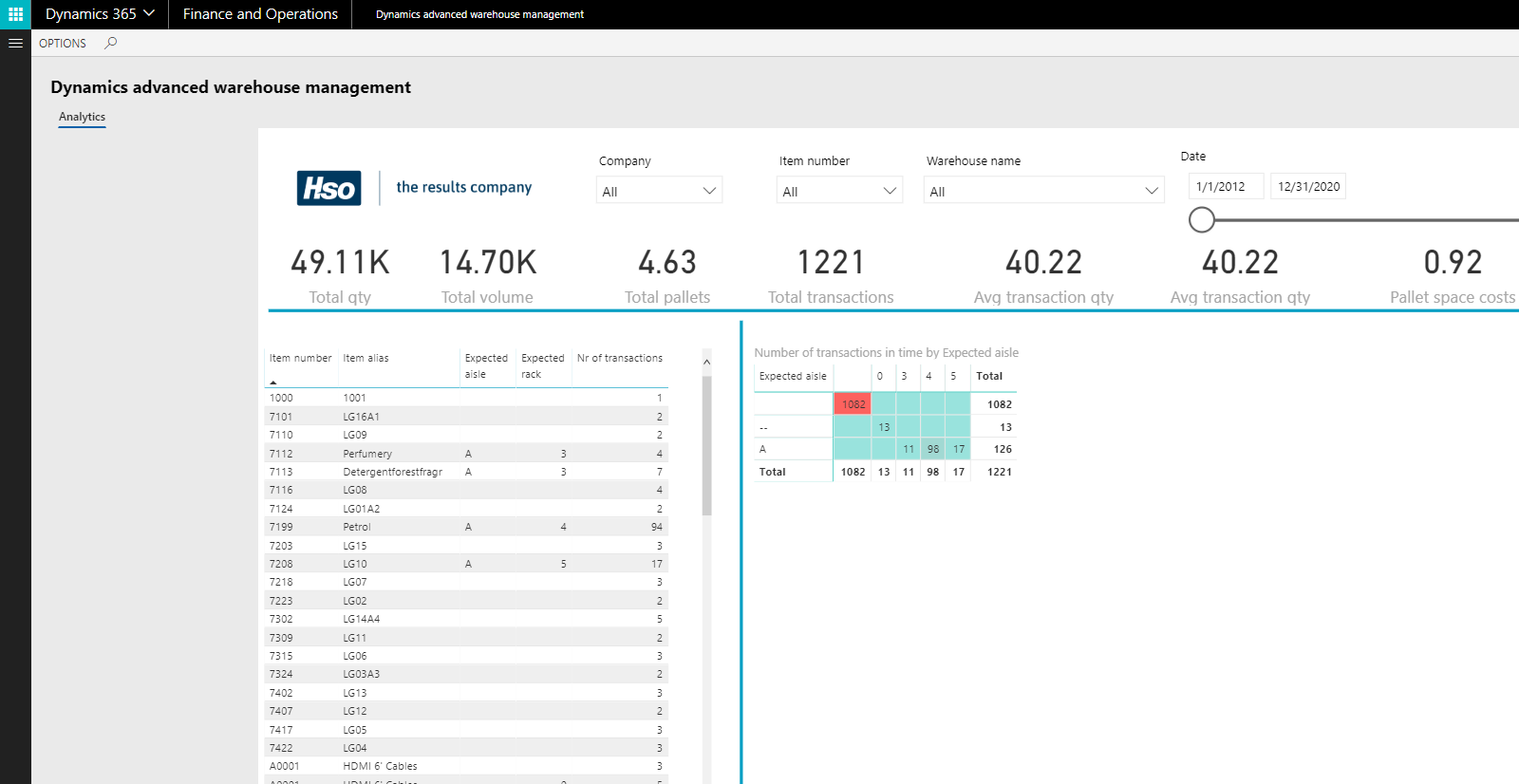This screenshot has height=784, width=1519.
Task: Open the Warehouse name dropdown
Action: pos(1043,191)
